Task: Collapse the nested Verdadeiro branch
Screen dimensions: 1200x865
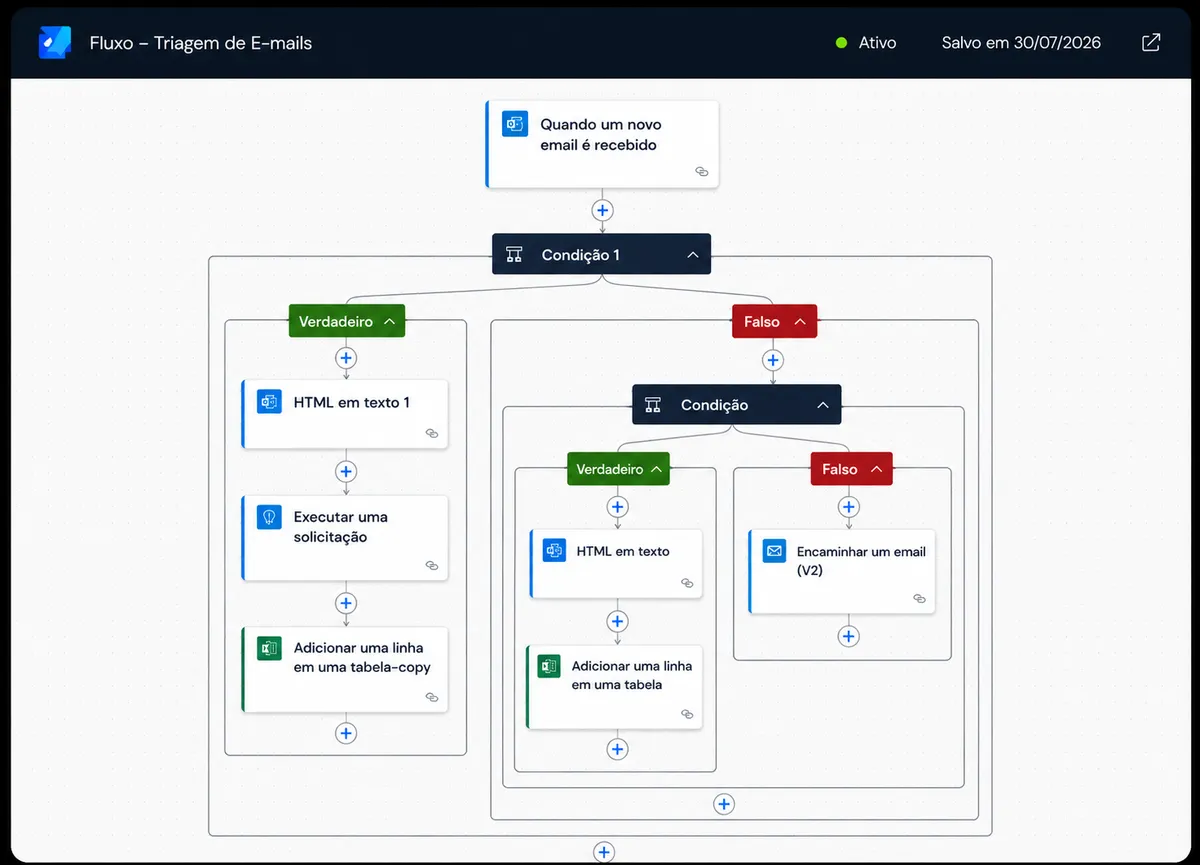Action: click(656, 469)
